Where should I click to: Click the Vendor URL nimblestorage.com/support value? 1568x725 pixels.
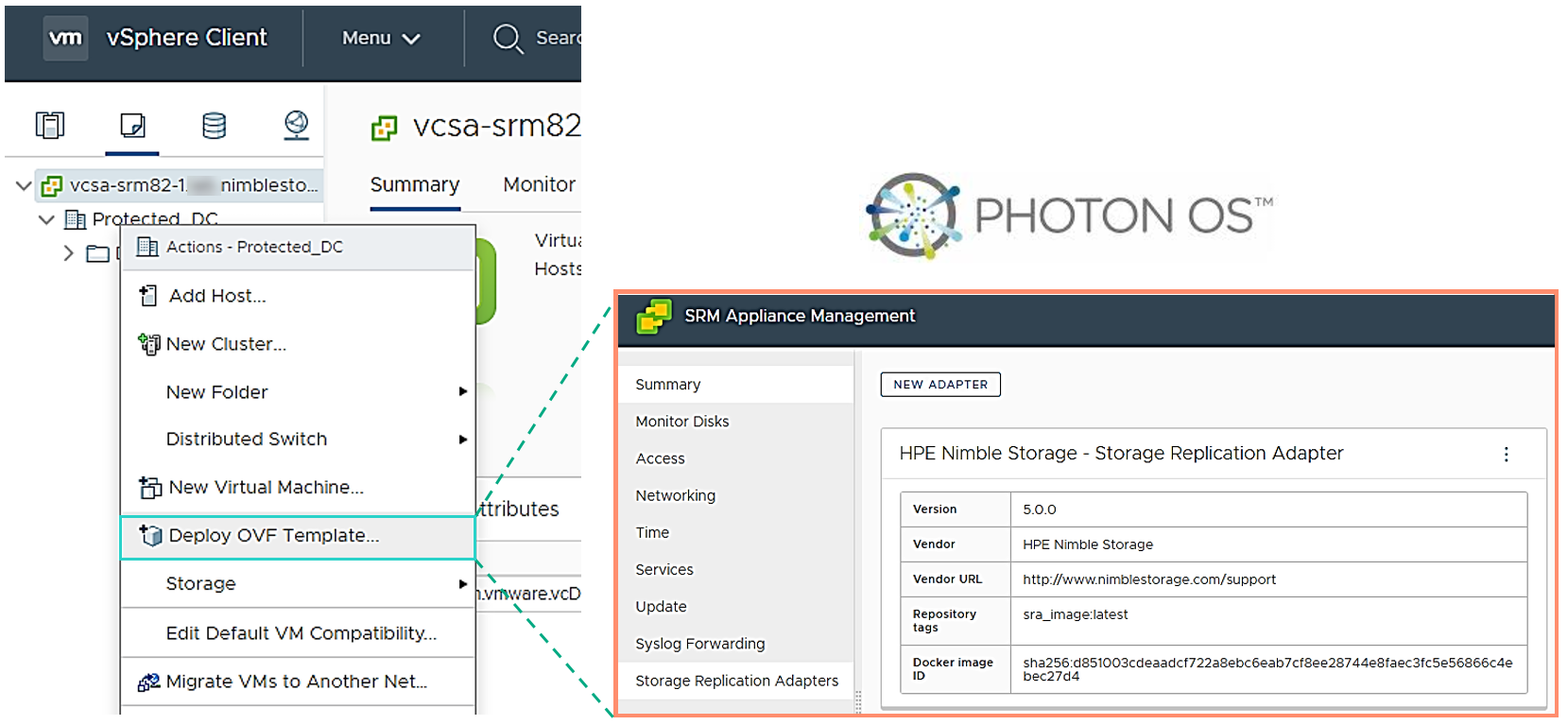point(1148,579)
